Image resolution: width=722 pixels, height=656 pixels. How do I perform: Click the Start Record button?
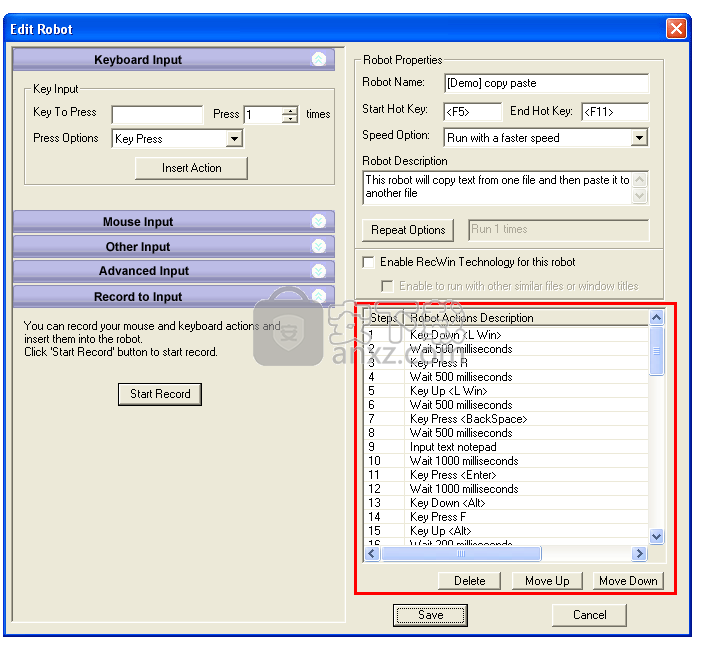[160, 394]
